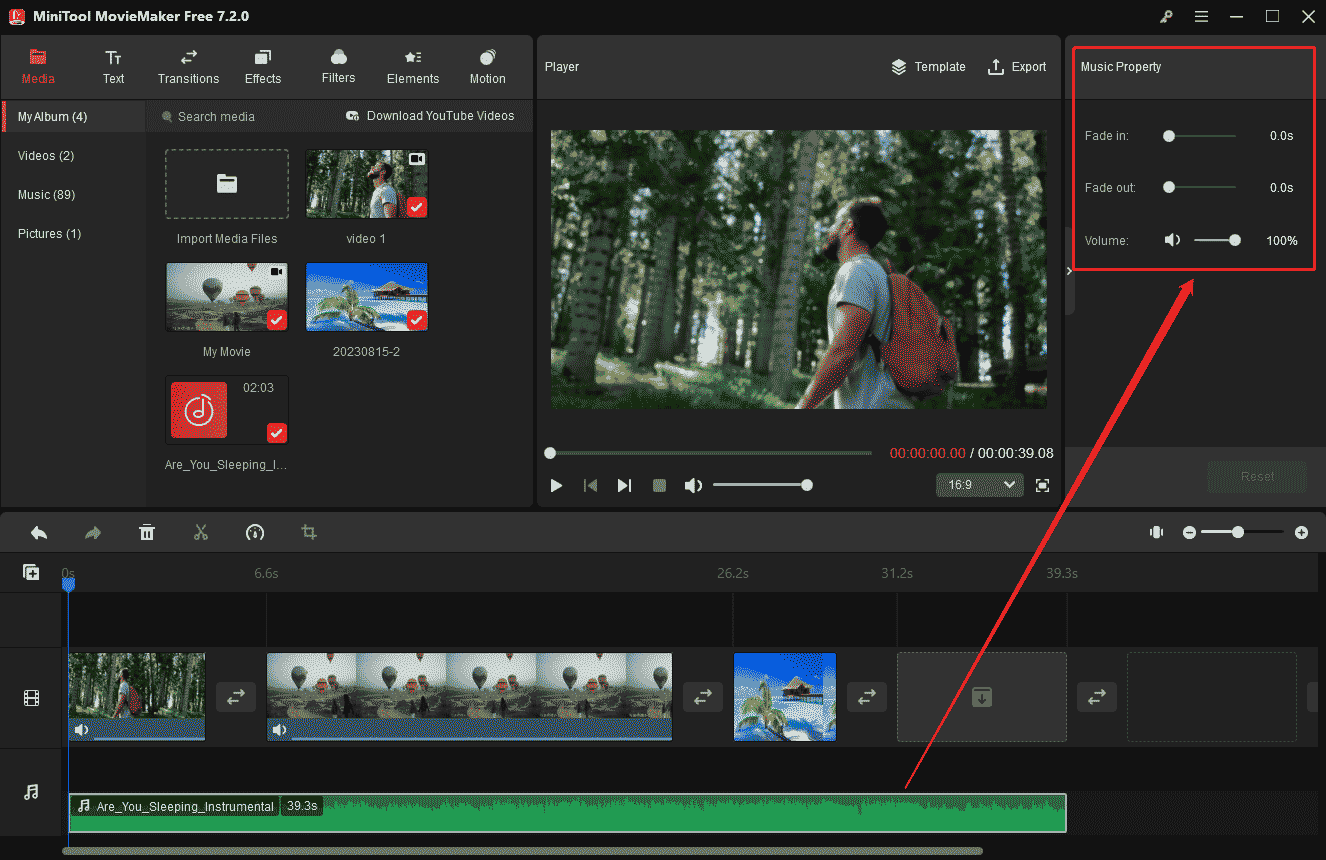Adjust the timeline zoom slider
The image size is (1326, 860).
click(x=1243, y=533)
